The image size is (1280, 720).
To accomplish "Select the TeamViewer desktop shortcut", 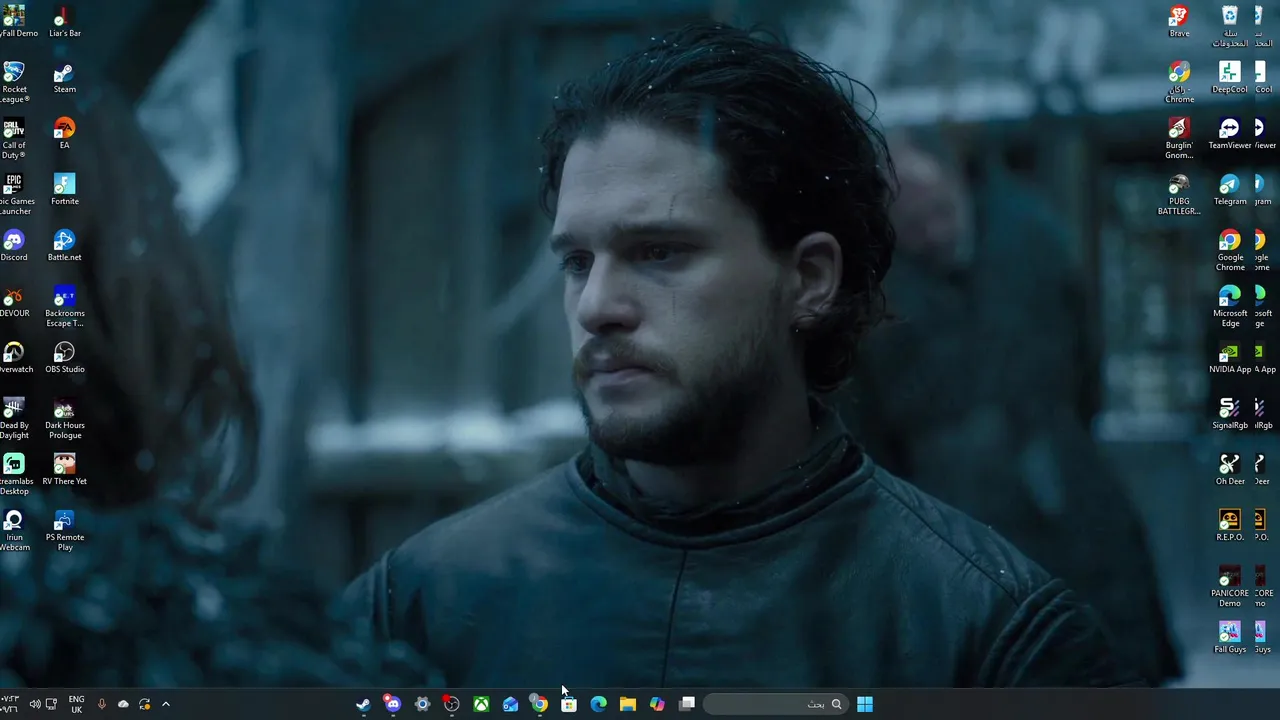I will click(x=1230, y=134).
